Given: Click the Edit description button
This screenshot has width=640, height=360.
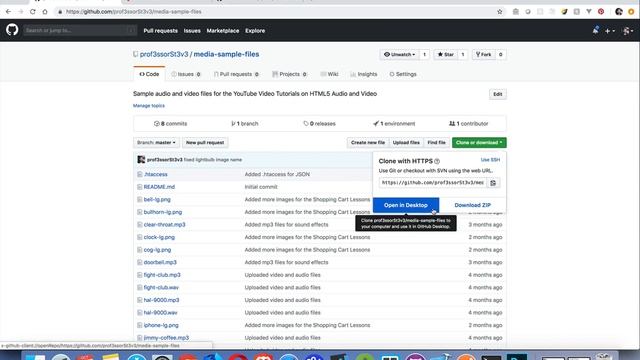Looking at the screenshot, I should pos(498,94).
